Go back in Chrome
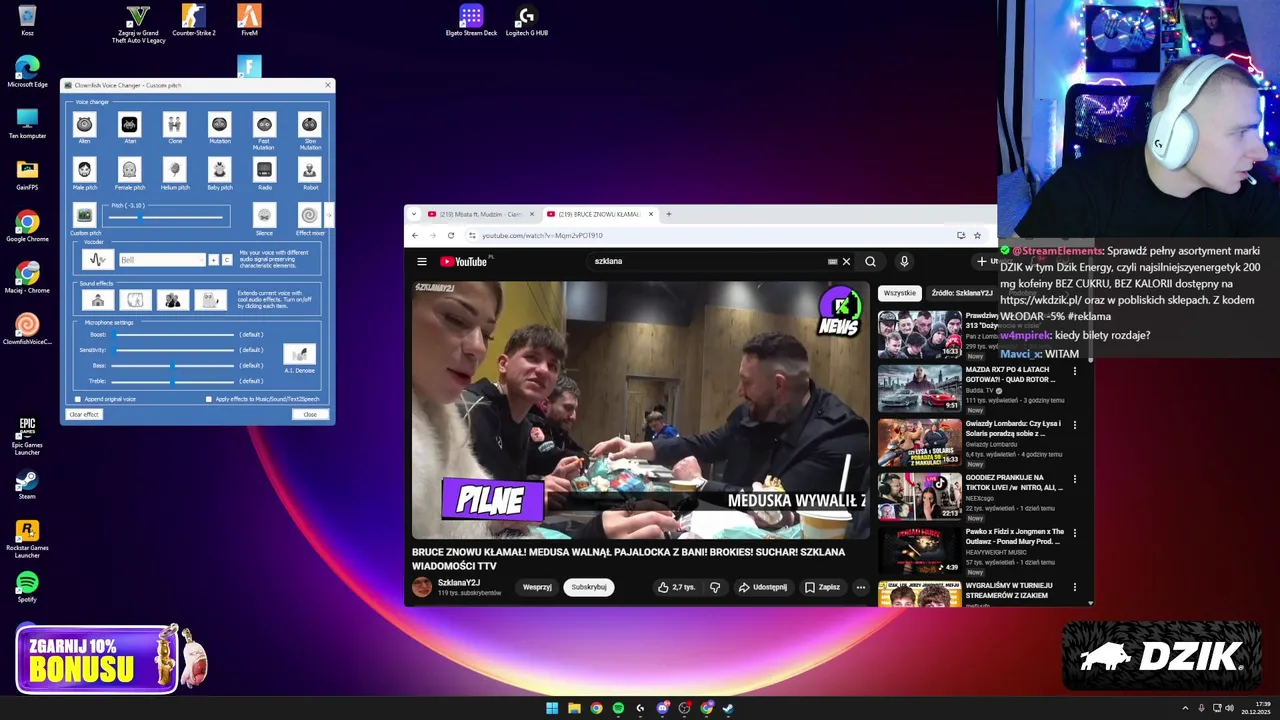The width and height of the screenshot is (1280, 720). pyautogui.click(x=414, y=235)
